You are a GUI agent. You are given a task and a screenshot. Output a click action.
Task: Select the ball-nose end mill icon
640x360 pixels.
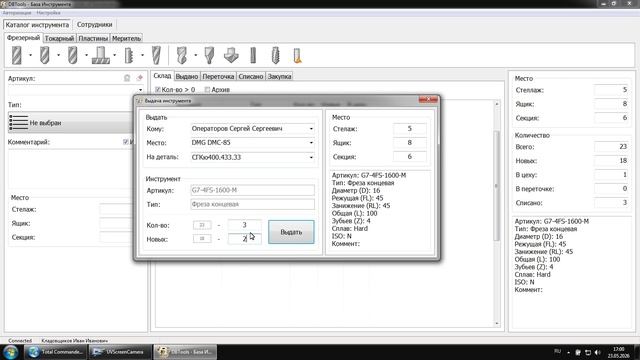tap(73, 56)
